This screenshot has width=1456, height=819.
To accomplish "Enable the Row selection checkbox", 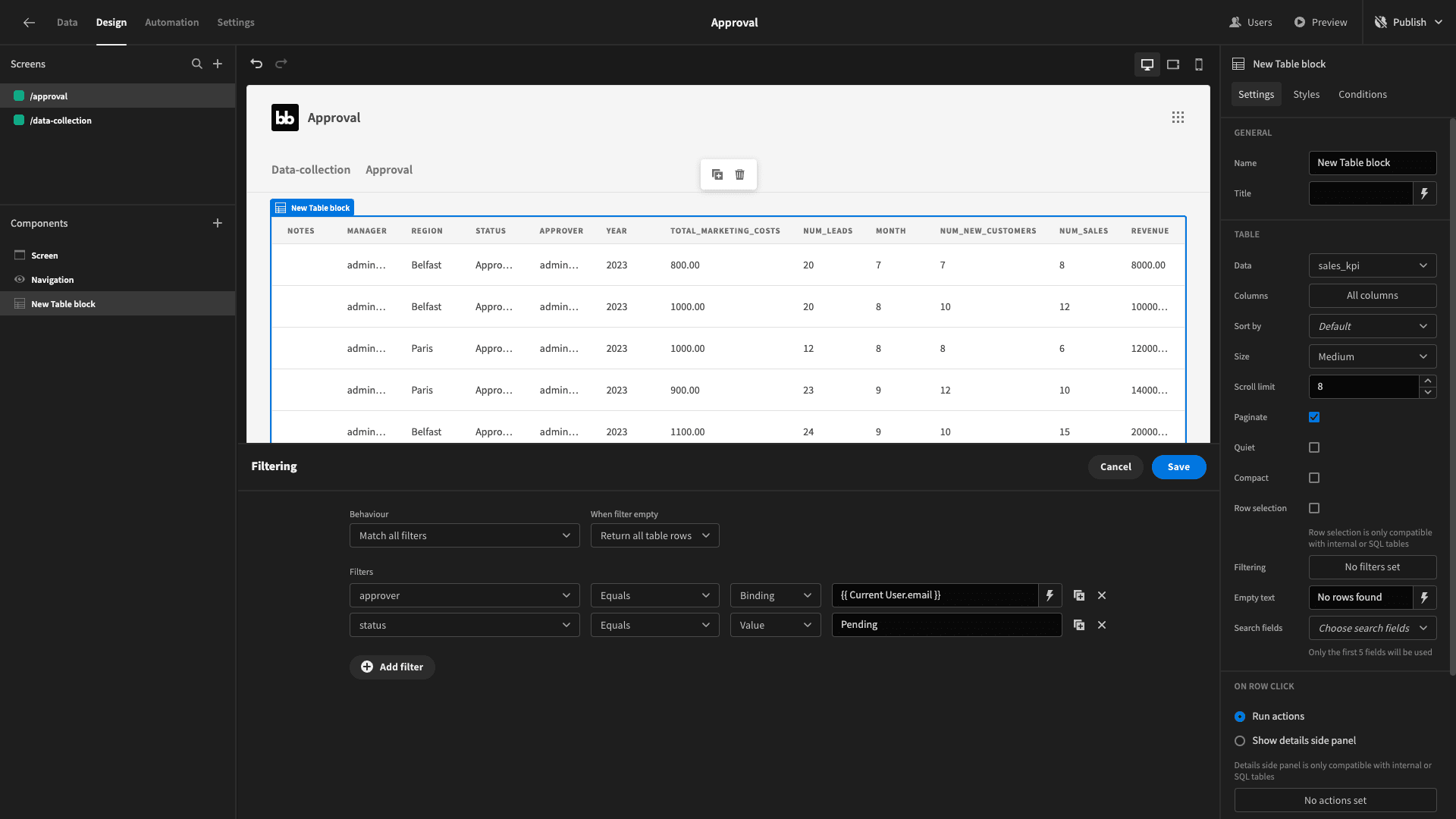I will click(1314, 508).
